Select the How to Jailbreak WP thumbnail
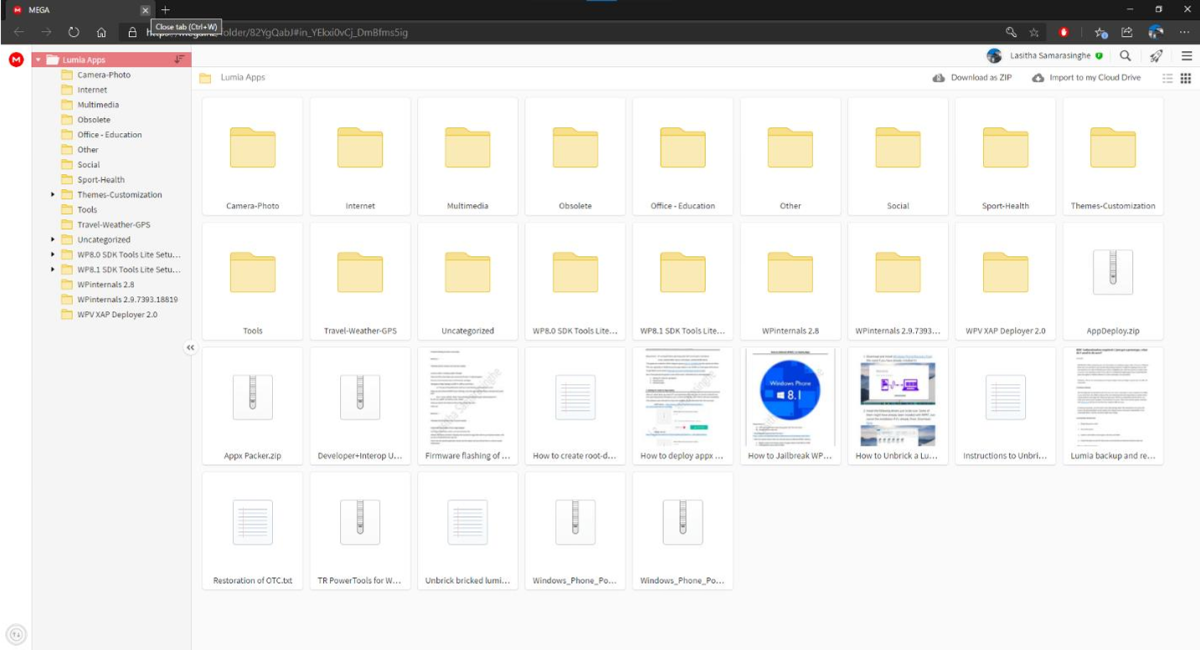The image size is (1200, 650). (x=790, y=405)
